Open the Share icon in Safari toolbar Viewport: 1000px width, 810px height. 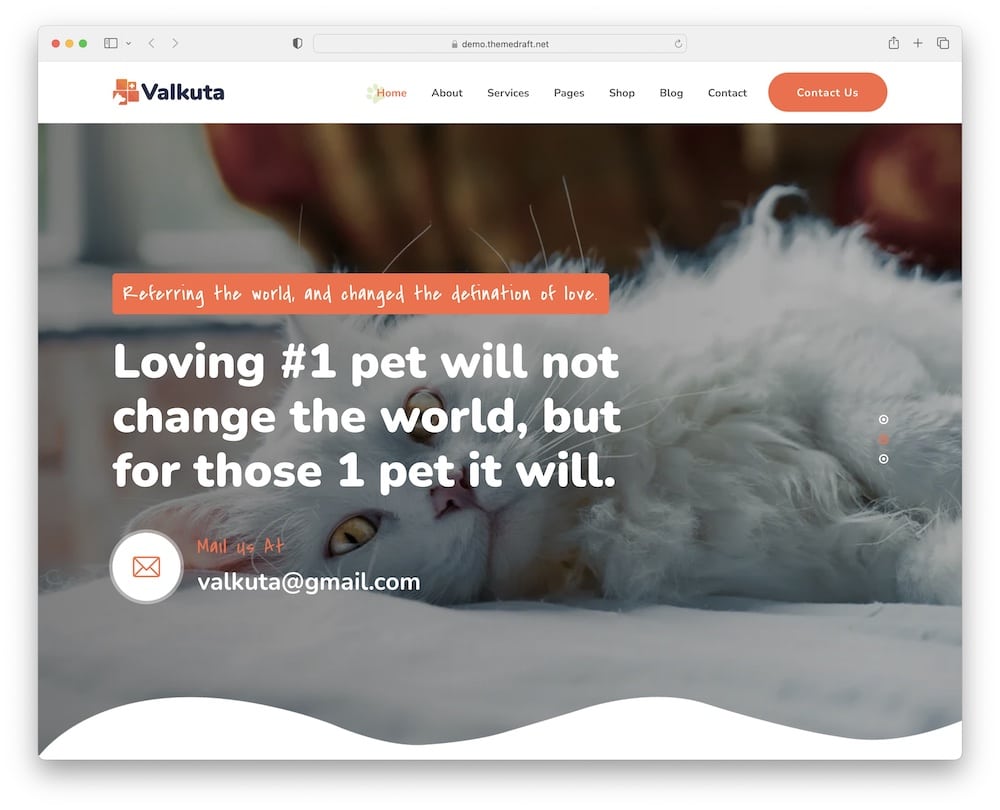[893, 43]
